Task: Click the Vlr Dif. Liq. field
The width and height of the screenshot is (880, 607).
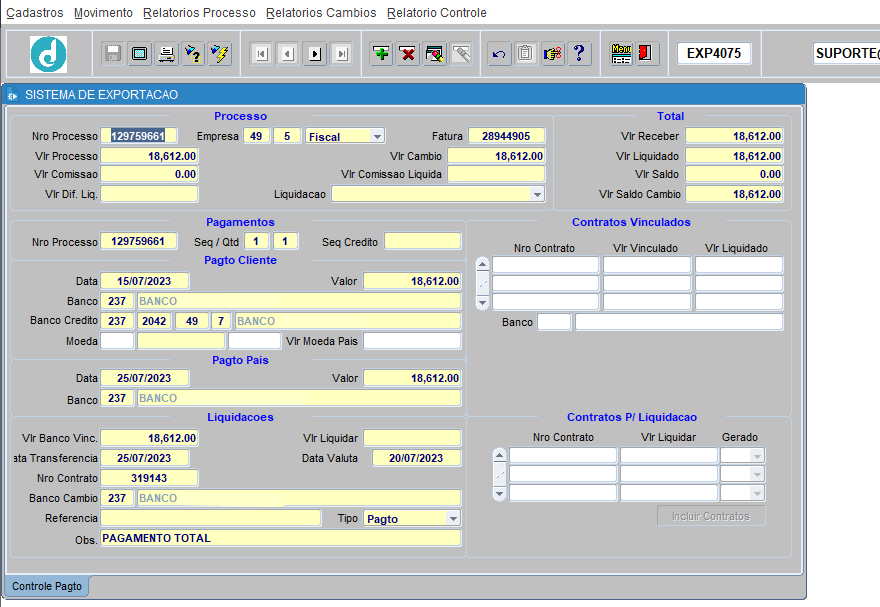Action: pos(149,194)
